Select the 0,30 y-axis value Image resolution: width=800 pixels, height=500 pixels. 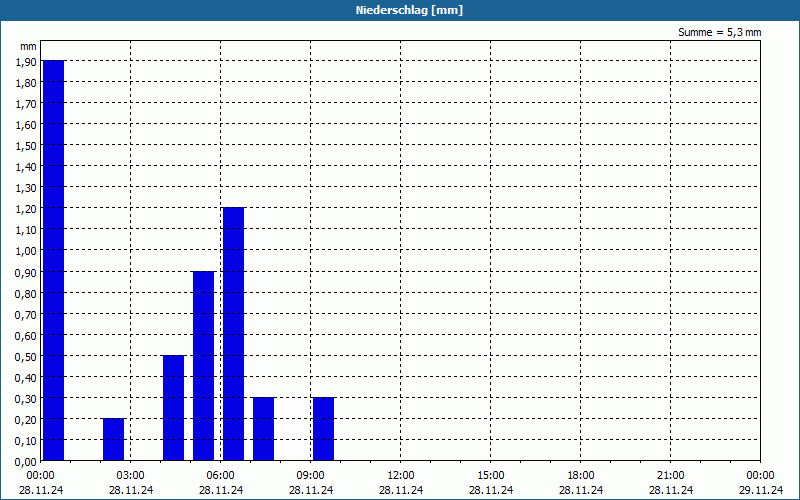pos(27,398)
